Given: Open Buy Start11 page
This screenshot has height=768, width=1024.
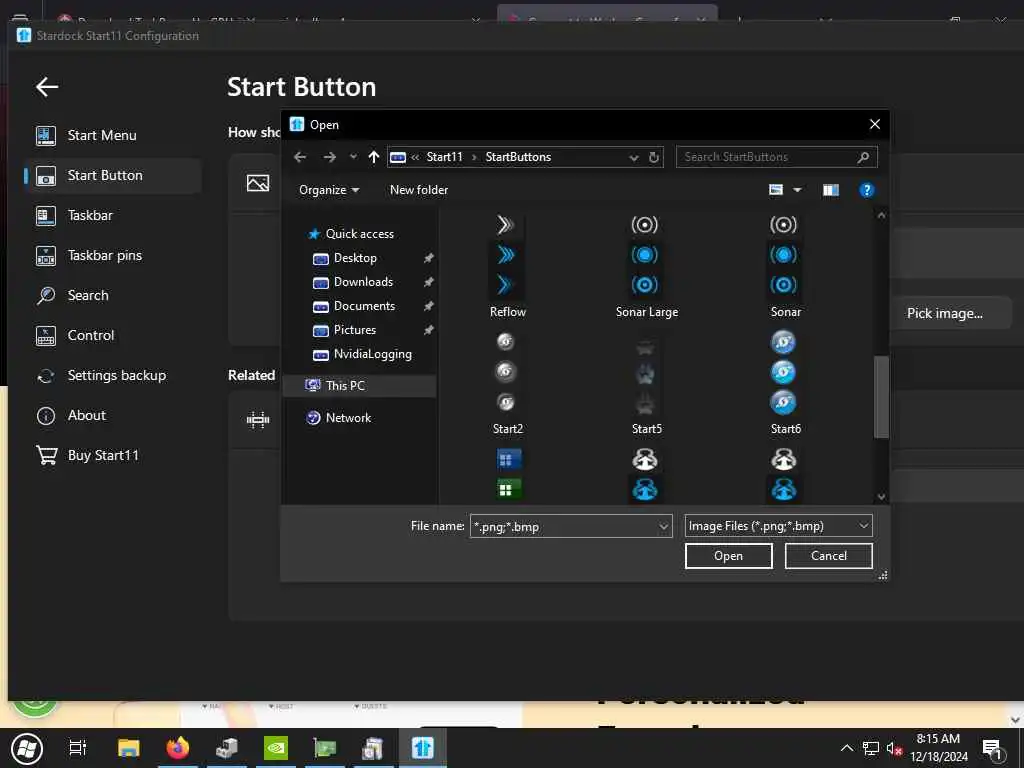Looking at the screenshot, I should click(x=112, y=455).
